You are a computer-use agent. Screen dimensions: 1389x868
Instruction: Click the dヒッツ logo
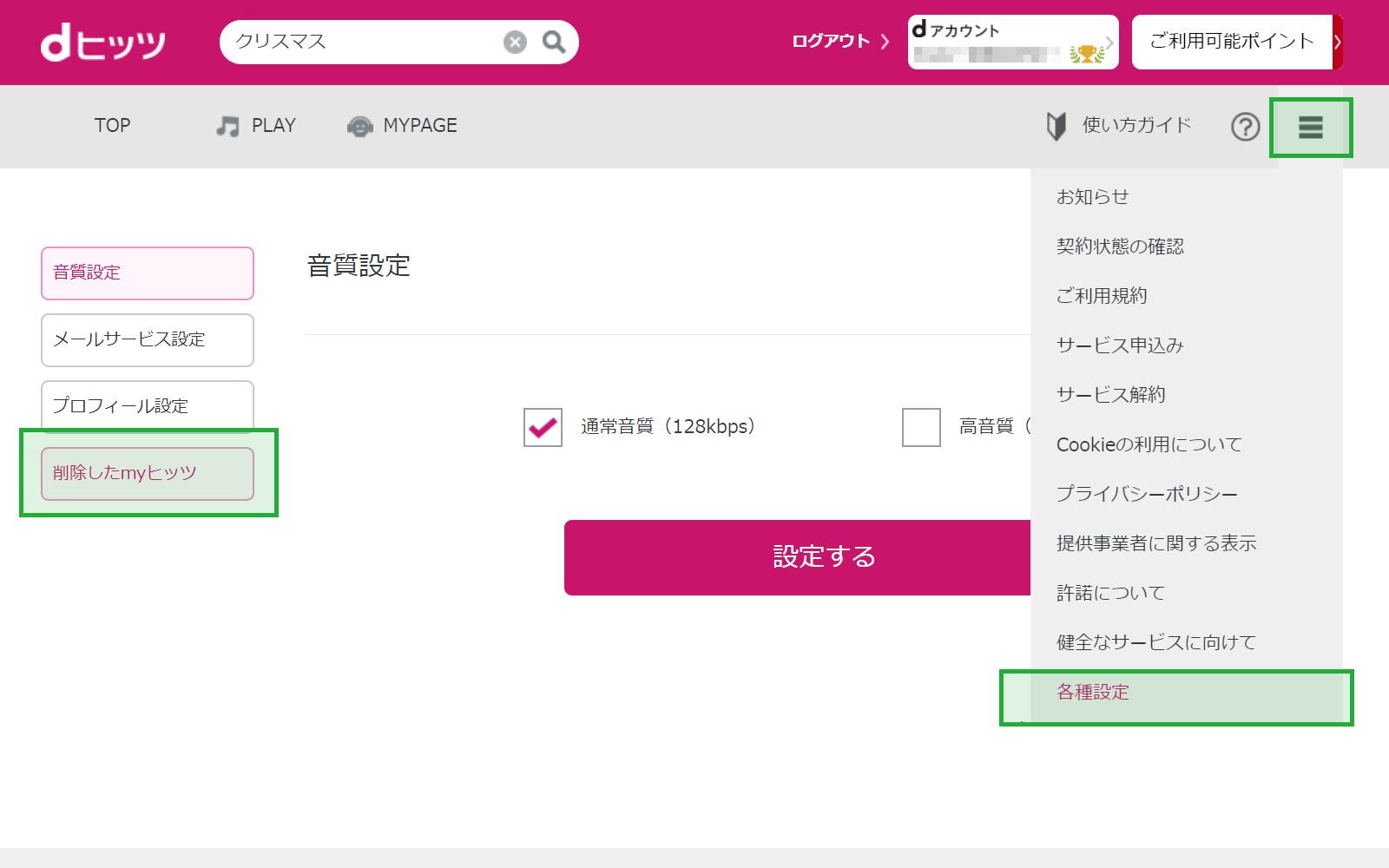coord(103,43)
